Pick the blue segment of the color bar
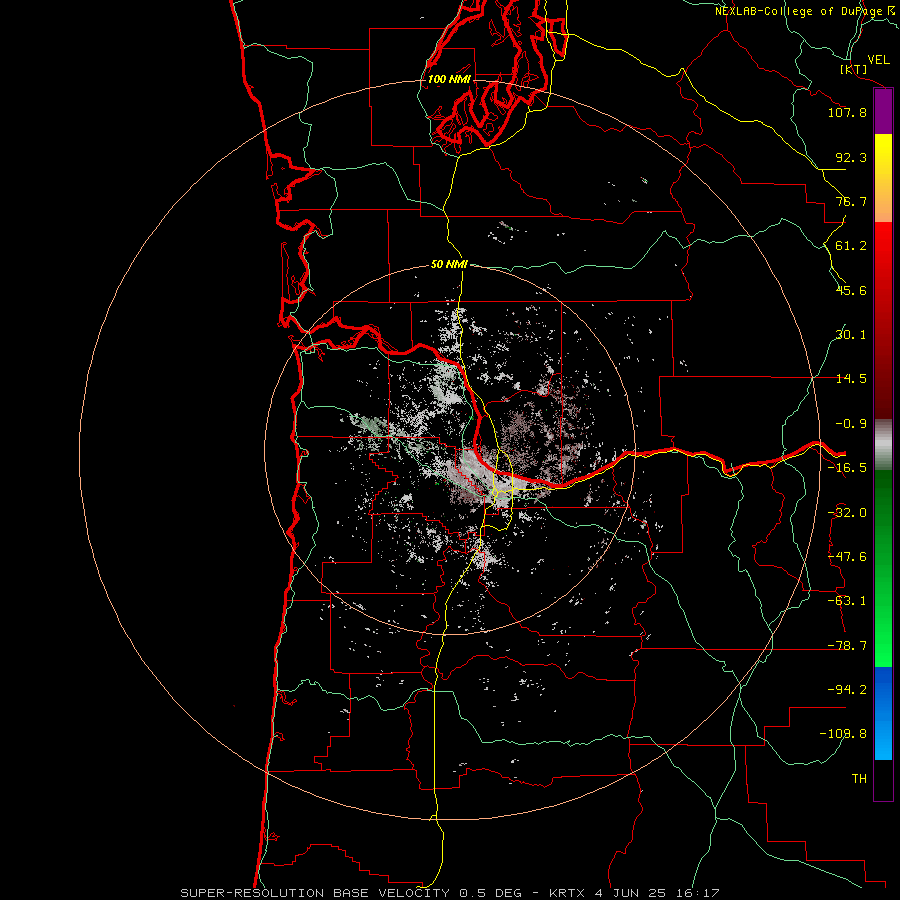This screenshot has width=900, height=900. click(x=883, y=713)
